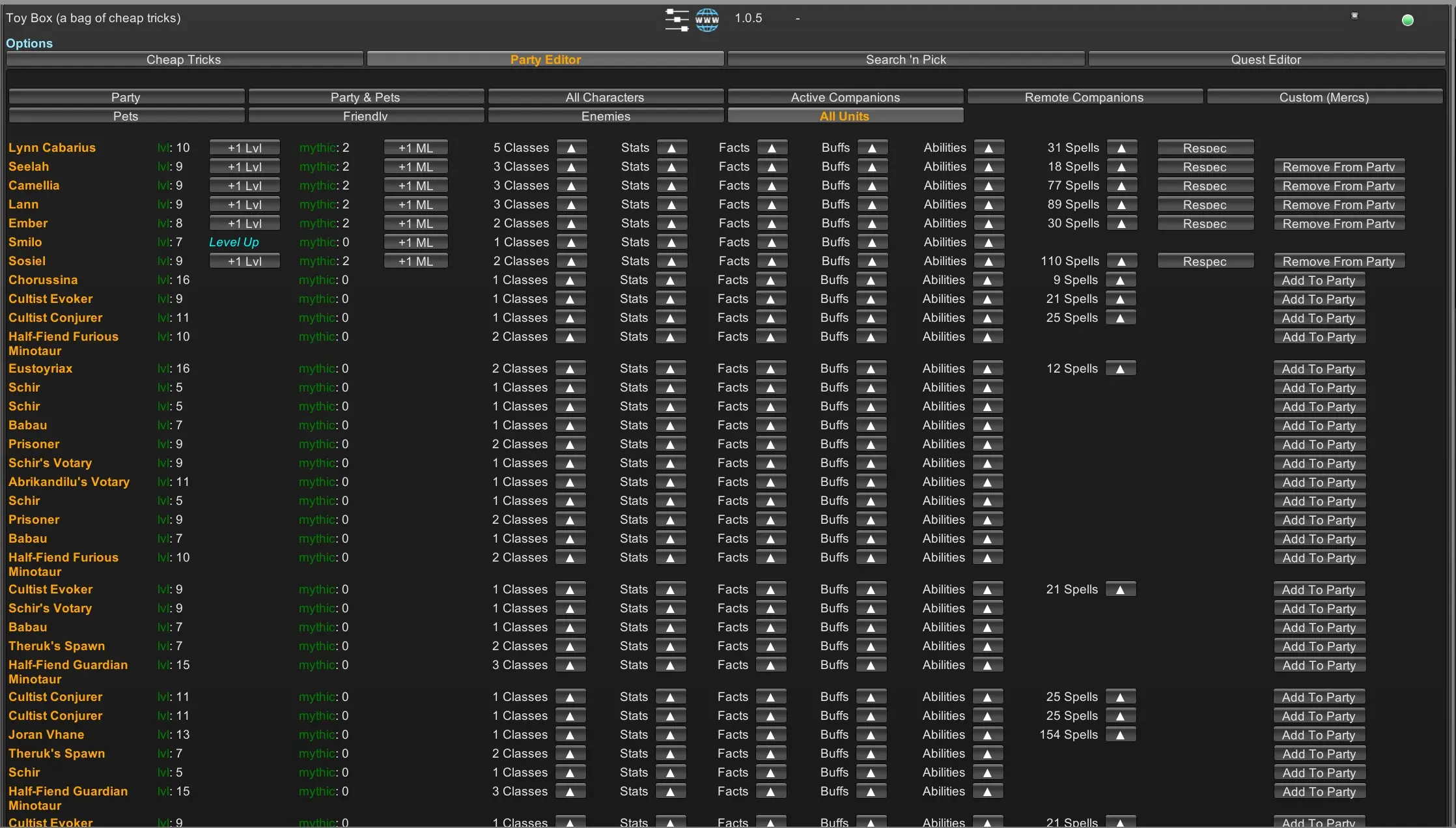Image resolution: width=1456 pixels, height=828 pixels.
Task: Toggle Joran Vhane's 154 Spells triangle
Action: click(1120, 735)
